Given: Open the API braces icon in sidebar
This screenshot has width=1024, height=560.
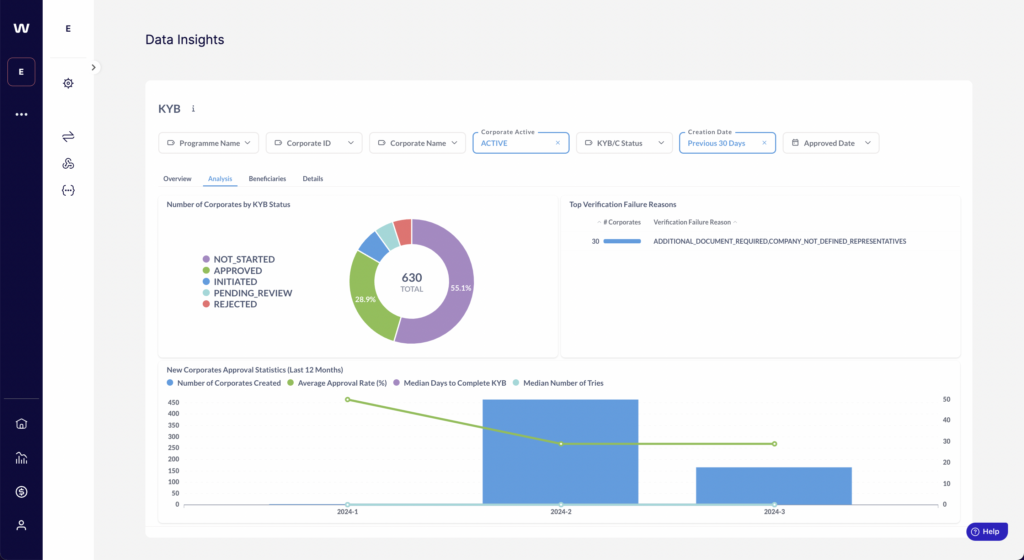Looking at the screenshot, I should click(x=68, y=190).
